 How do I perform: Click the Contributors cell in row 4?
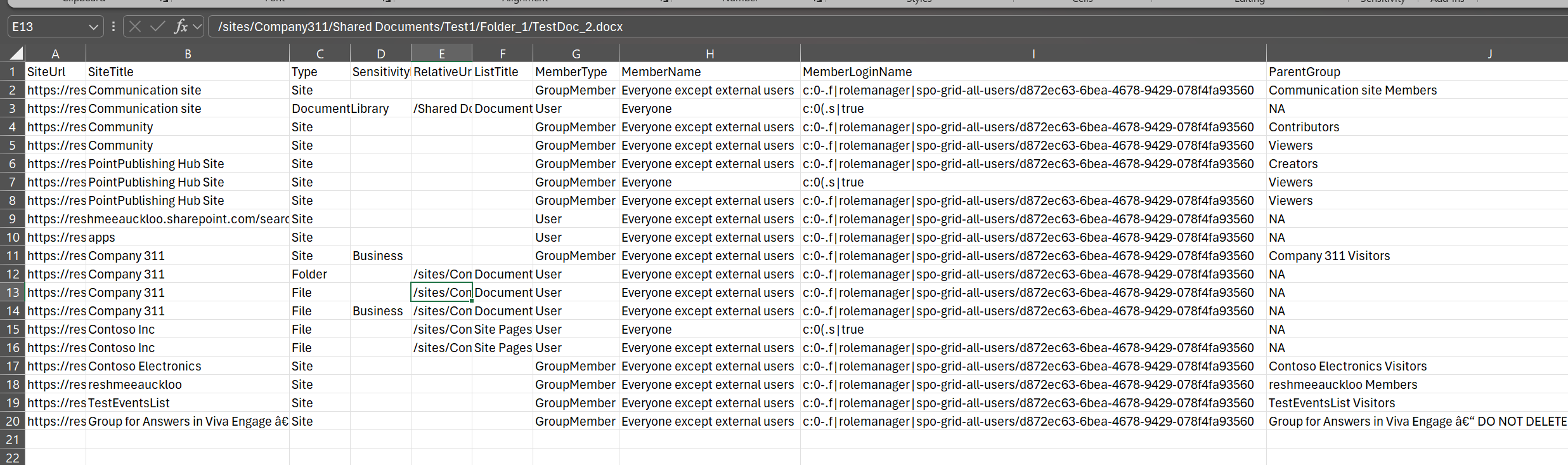coord(1417,127)
